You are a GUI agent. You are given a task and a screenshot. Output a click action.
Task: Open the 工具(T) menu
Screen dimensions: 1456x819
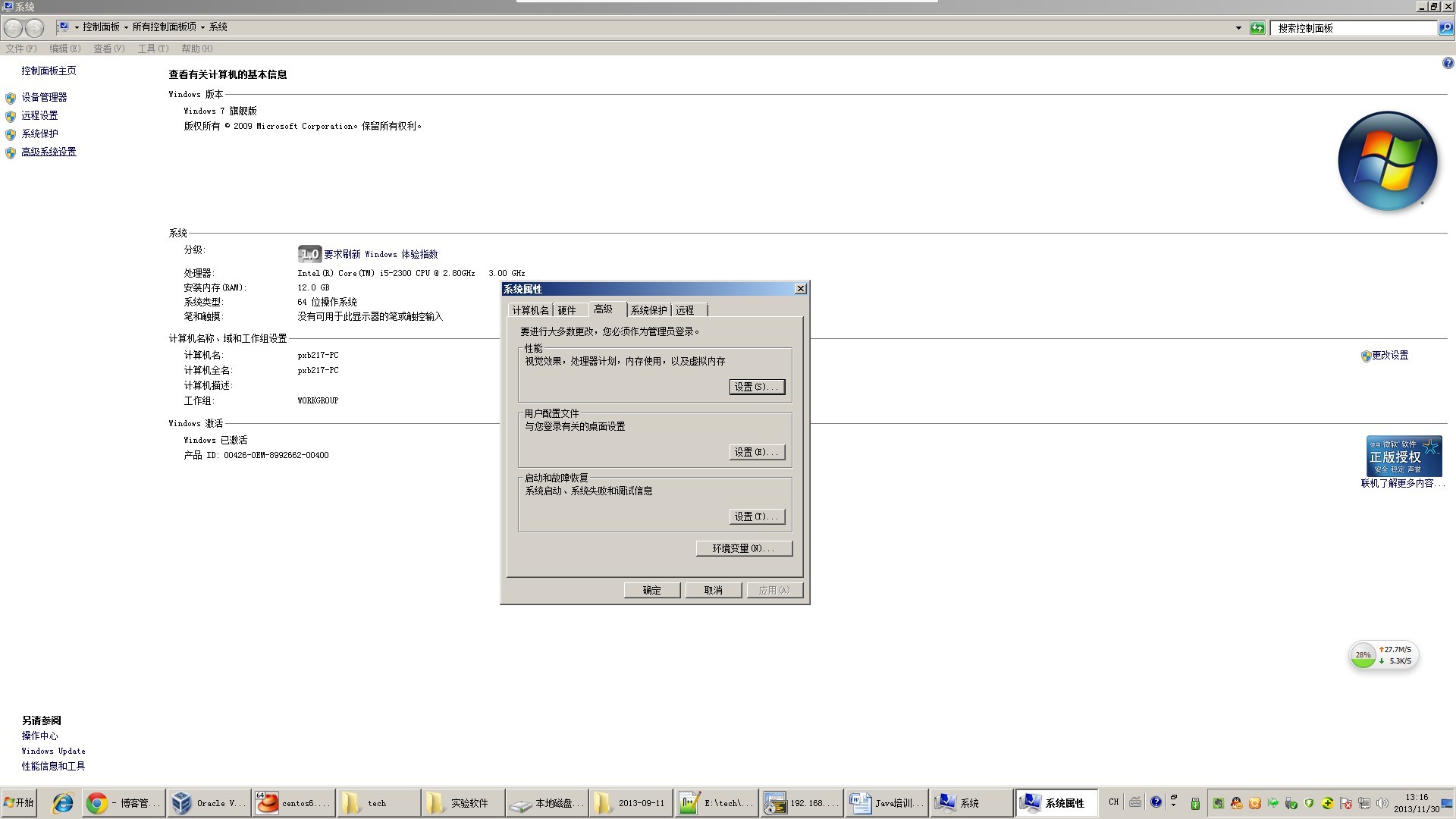(x=153, y=49)
